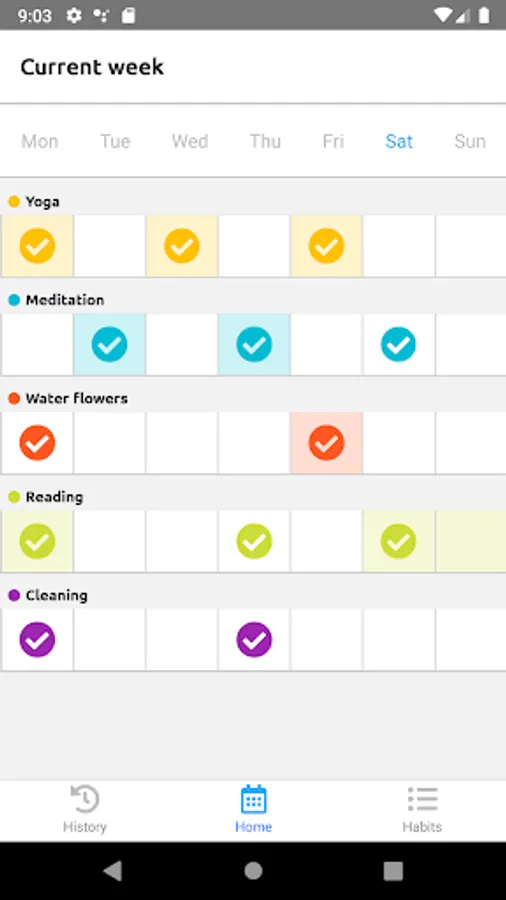
Task: Uncheck Reading on Saturday
Action: tap(398, 541)
